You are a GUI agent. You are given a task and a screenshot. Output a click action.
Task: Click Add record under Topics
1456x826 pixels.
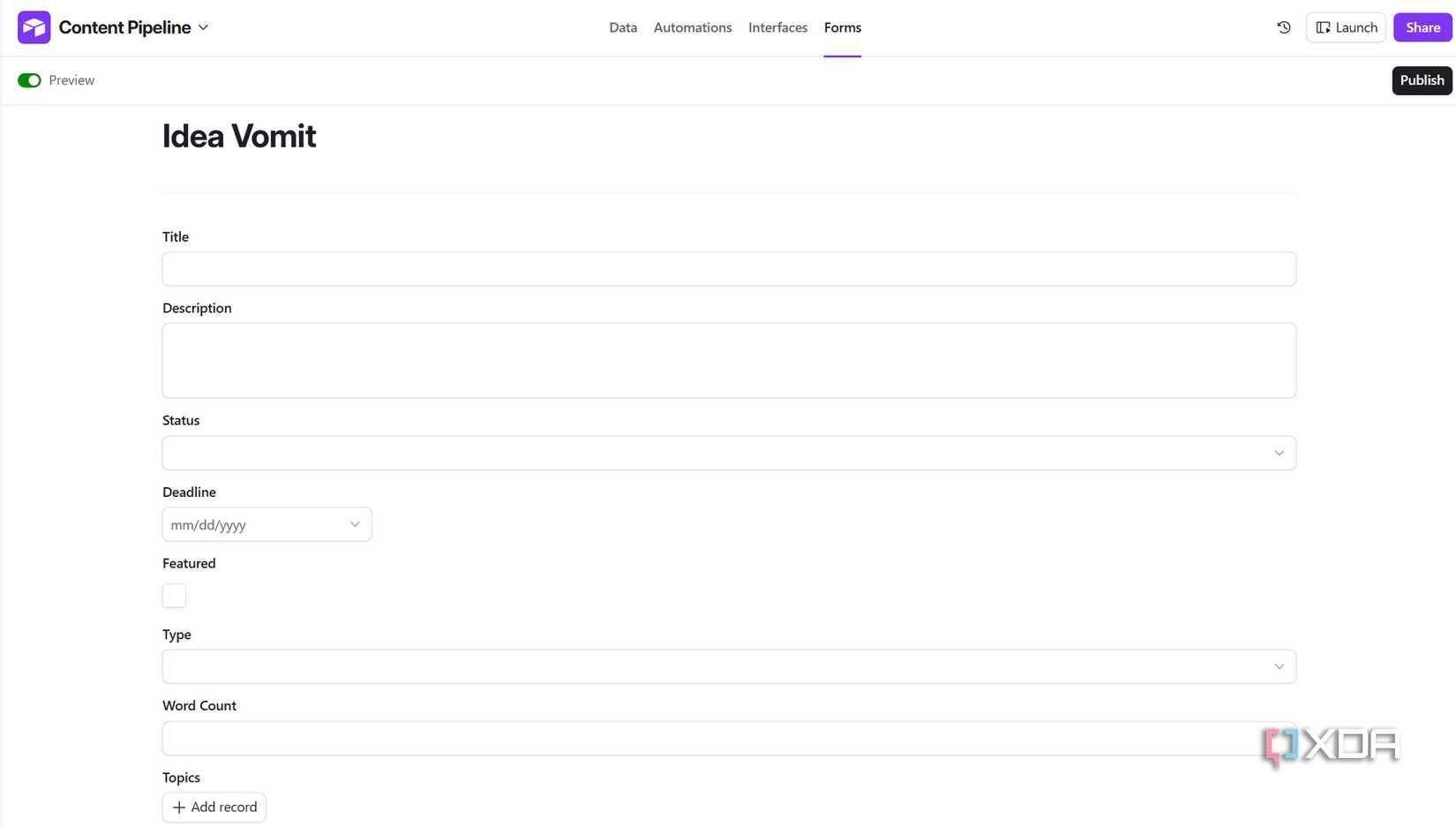(214, 807)
